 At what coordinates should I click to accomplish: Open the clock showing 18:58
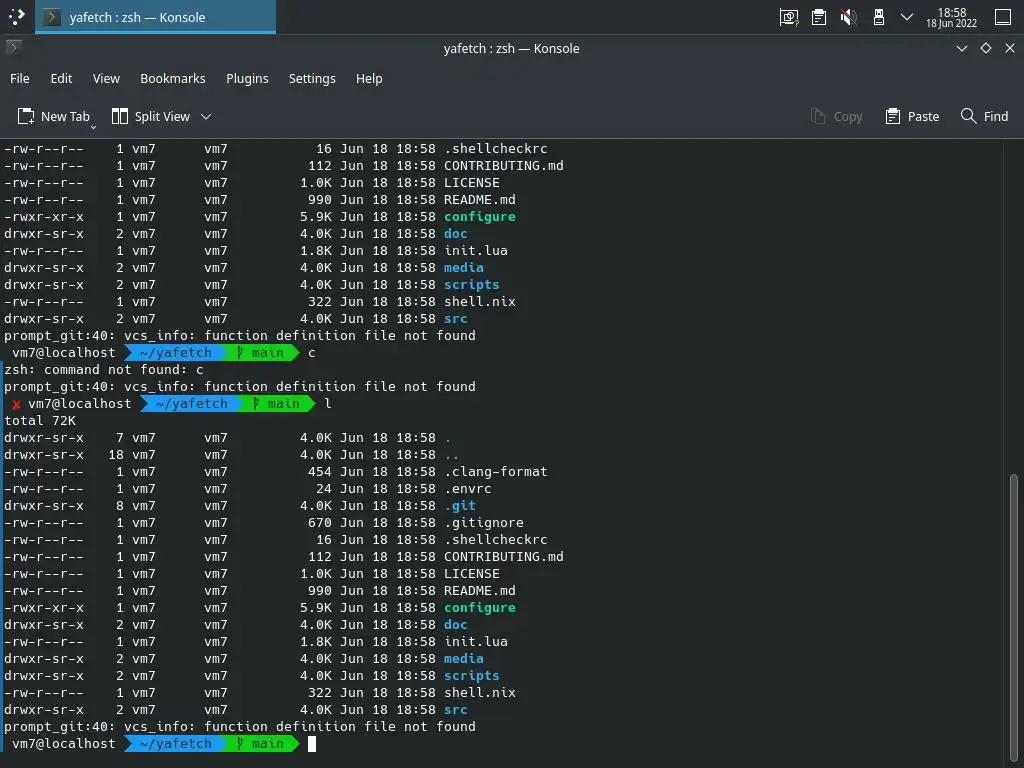[x=952, y=18]
